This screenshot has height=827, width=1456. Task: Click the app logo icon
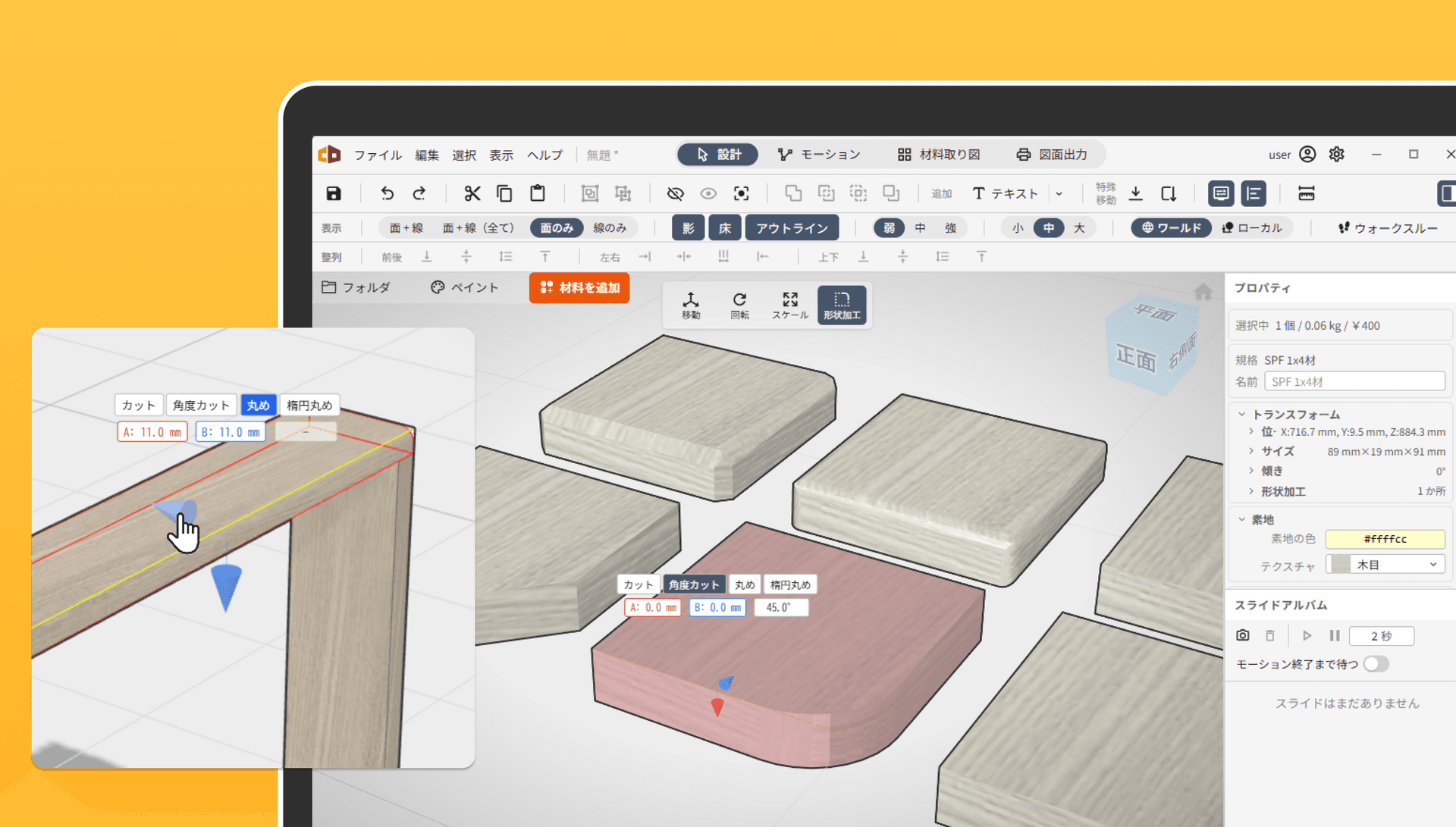pos(329,155)
